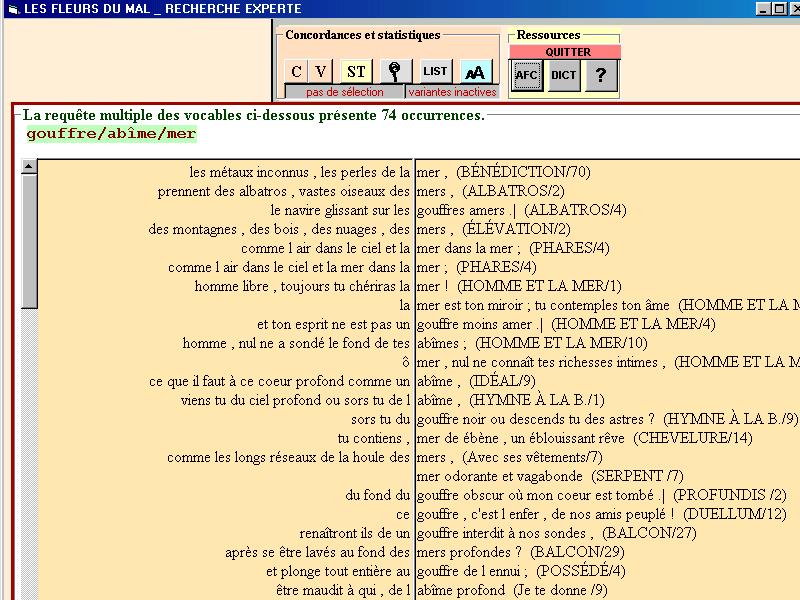The width and height of the screenshot is (800, 600).
Task: Open the LIST button
Action: tap(435, 71)
